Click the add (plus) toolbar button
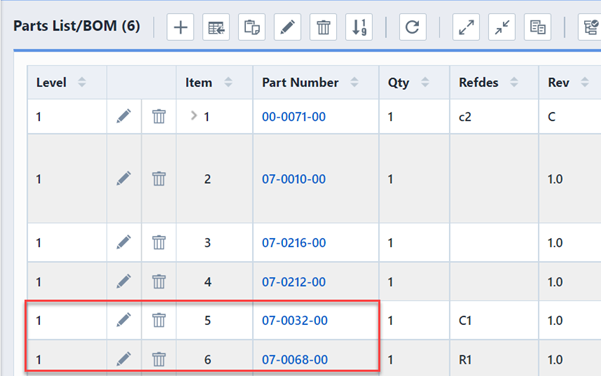This screenshot has height=376, width=601. 180,27
